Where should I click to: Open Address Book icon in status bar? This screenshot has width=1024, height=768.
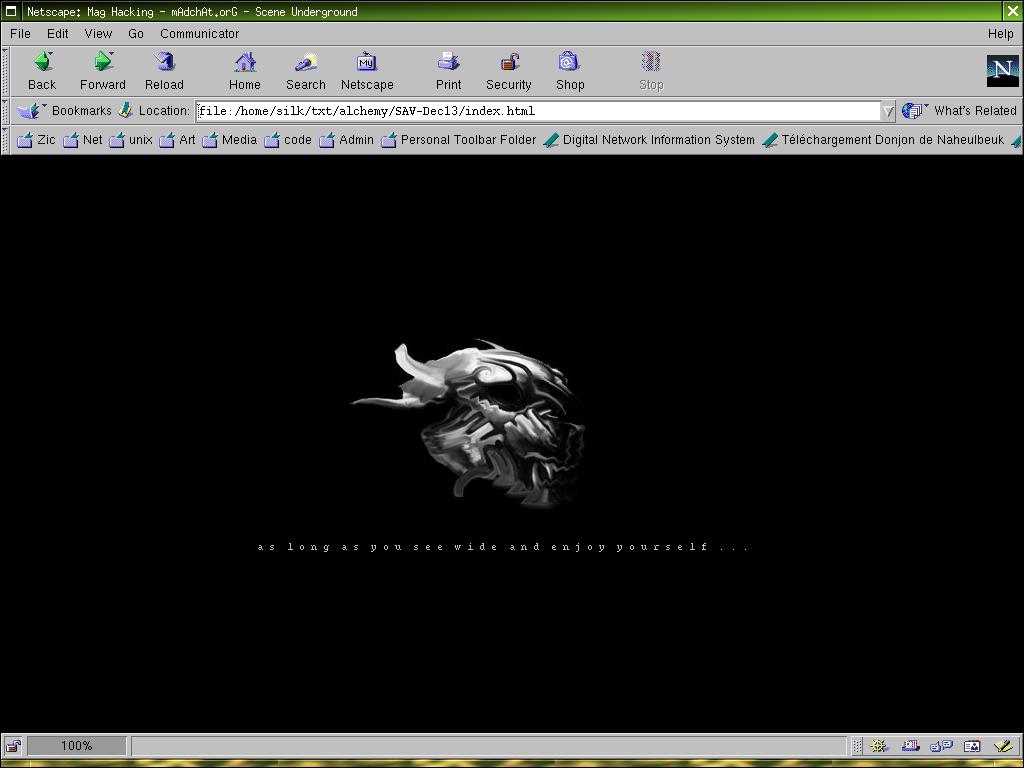coord(971,746)
